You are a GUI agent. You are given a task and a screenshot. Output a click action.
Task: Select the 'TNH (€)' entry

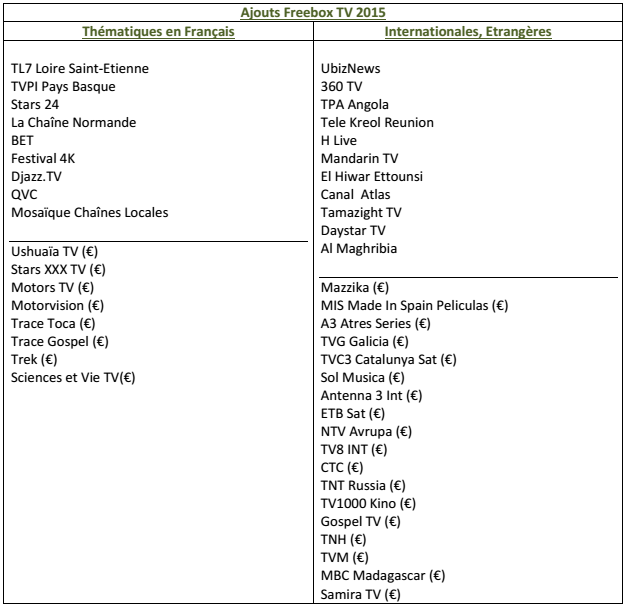coord(343,540)
